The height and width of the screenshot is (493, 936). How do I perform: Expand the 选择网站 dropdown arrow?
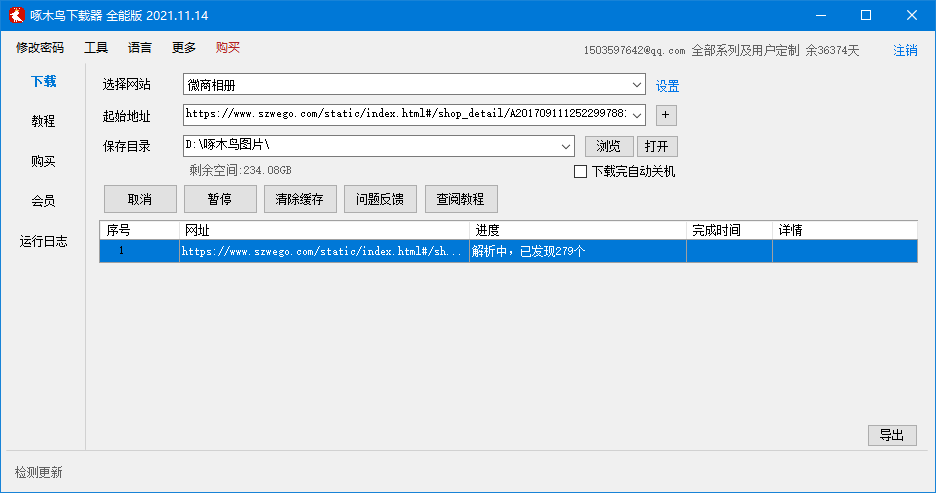point(636,85)
